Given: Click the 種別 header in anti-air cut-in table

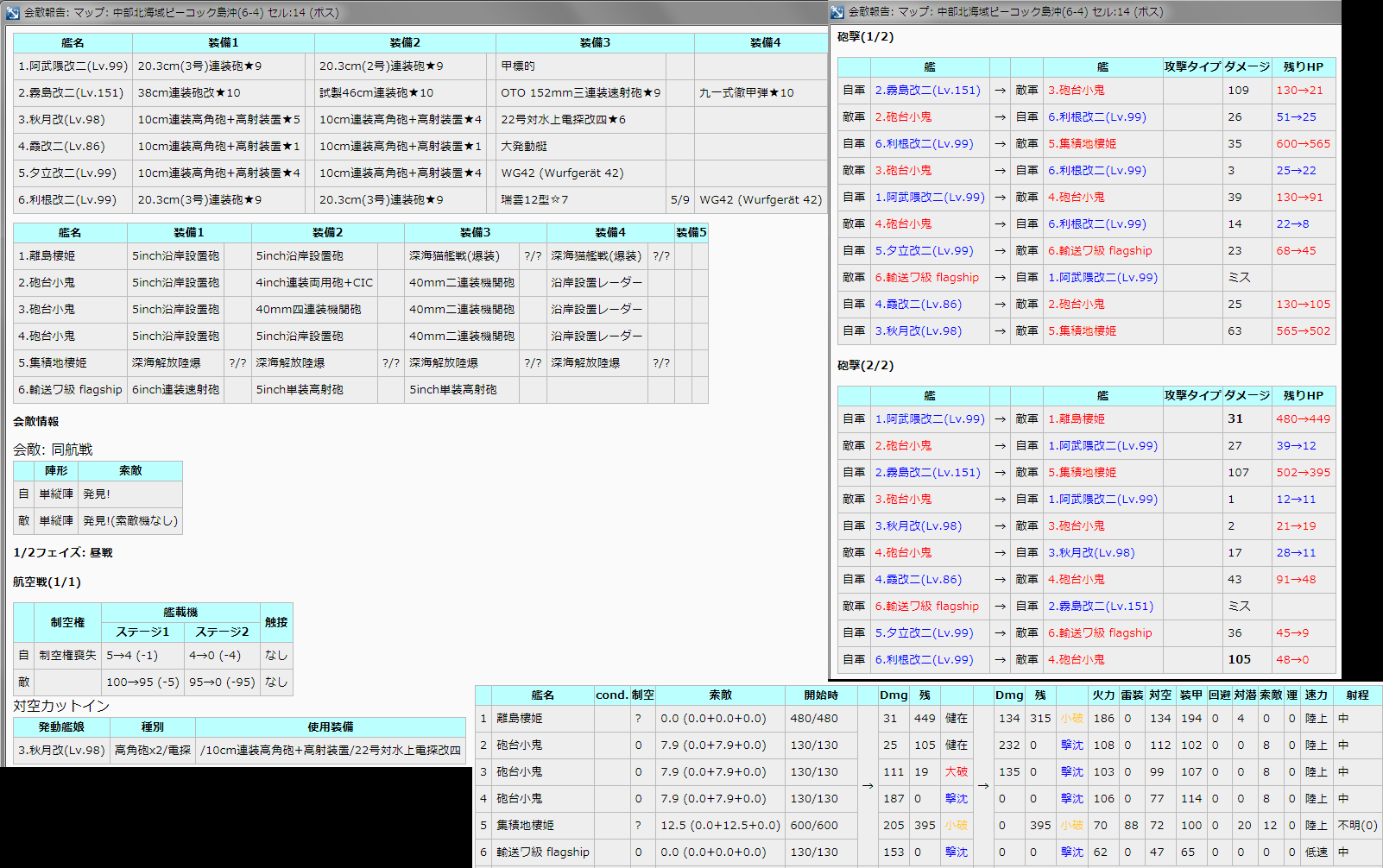Looking at the screenshot, I should [153, 726].
